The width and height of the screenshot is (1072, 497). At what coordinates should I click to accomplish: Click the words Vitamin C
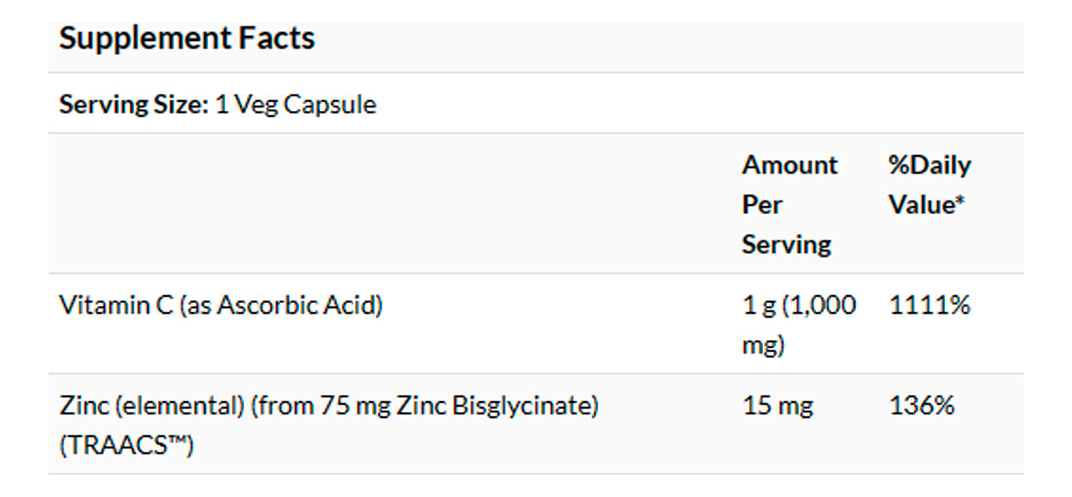116,305
